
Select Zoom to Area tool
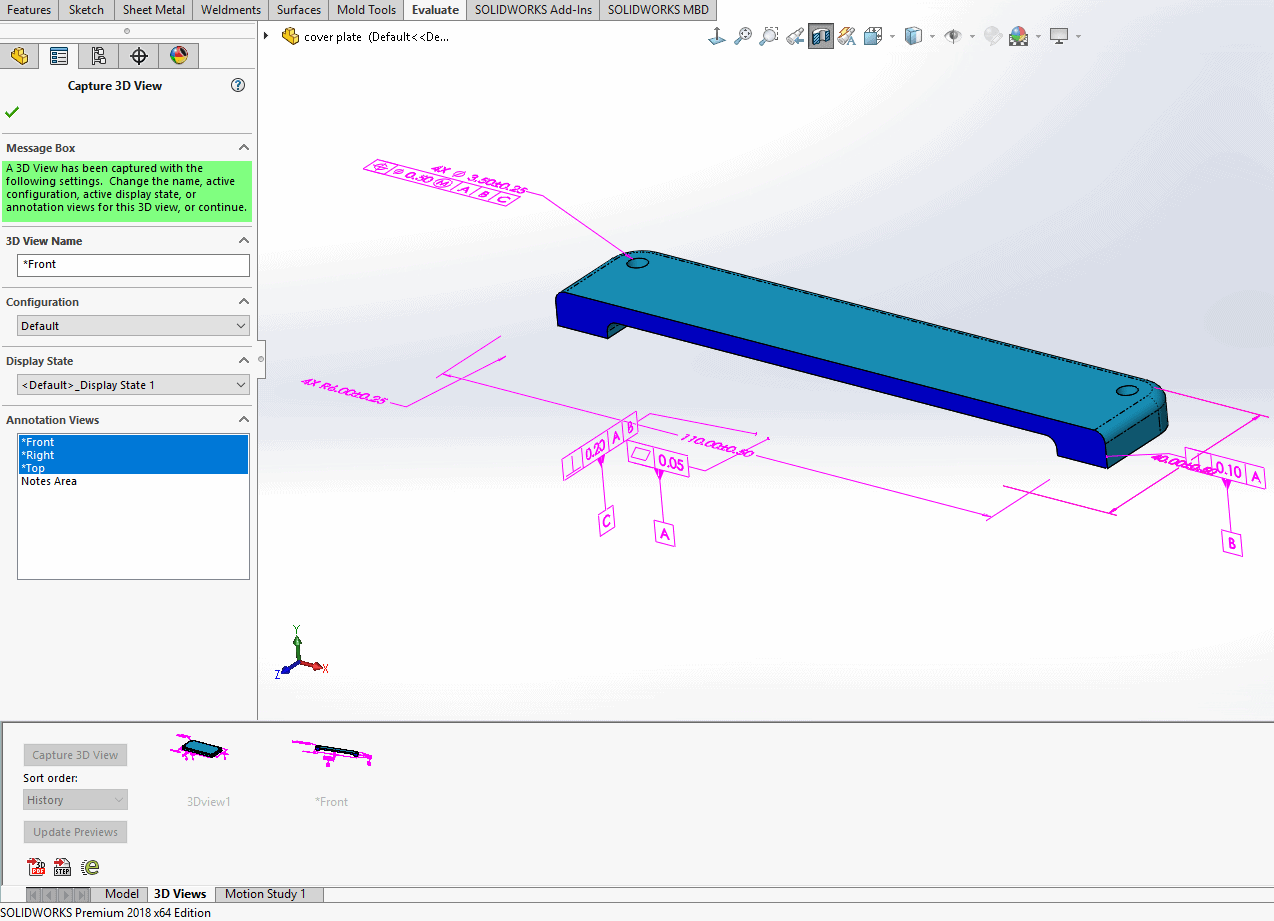pyautogui.click(x=769, y=37)
